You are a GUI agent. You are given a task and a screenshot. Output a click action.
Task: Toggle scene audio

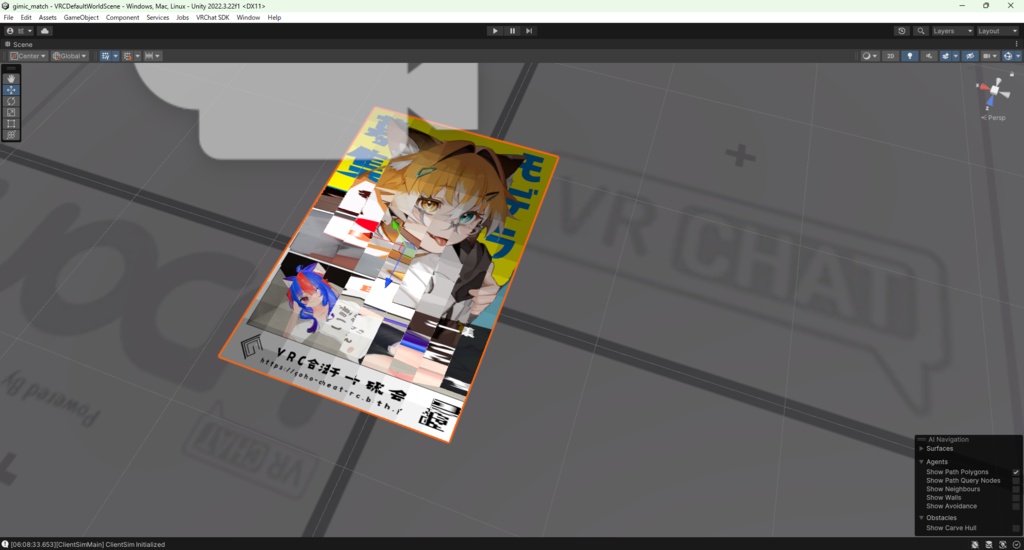(929, 56)
